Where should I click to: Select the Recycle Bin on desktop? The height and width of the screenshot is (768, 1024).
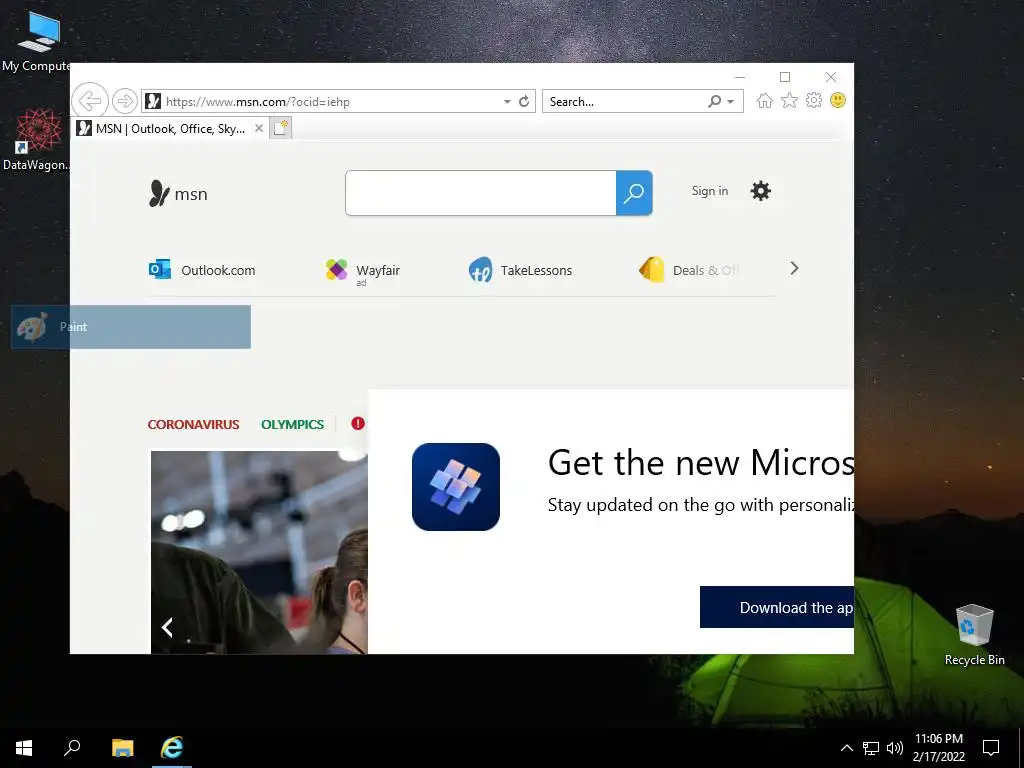point(974,635)
